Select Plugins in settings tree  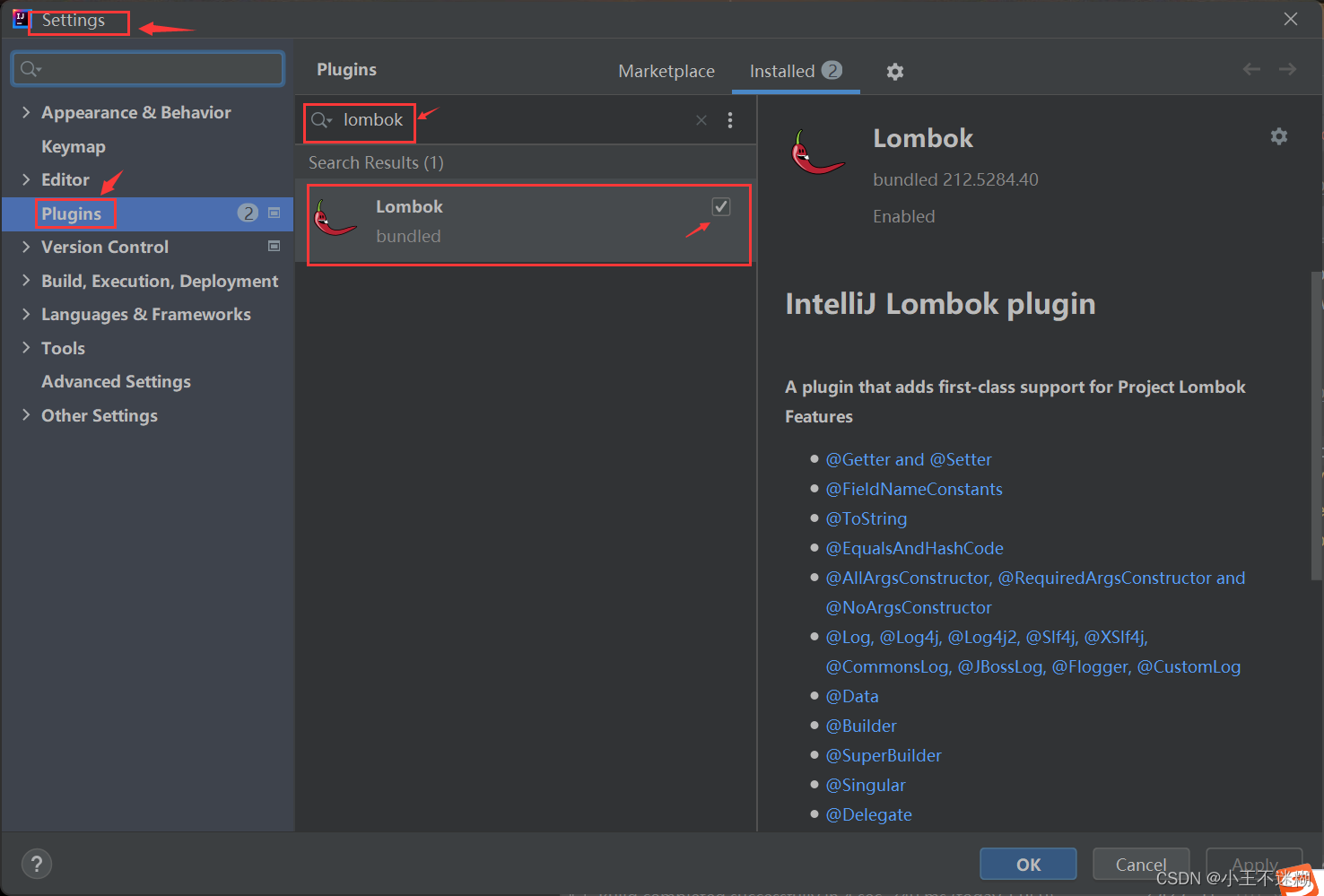click(x=71, y=213)
